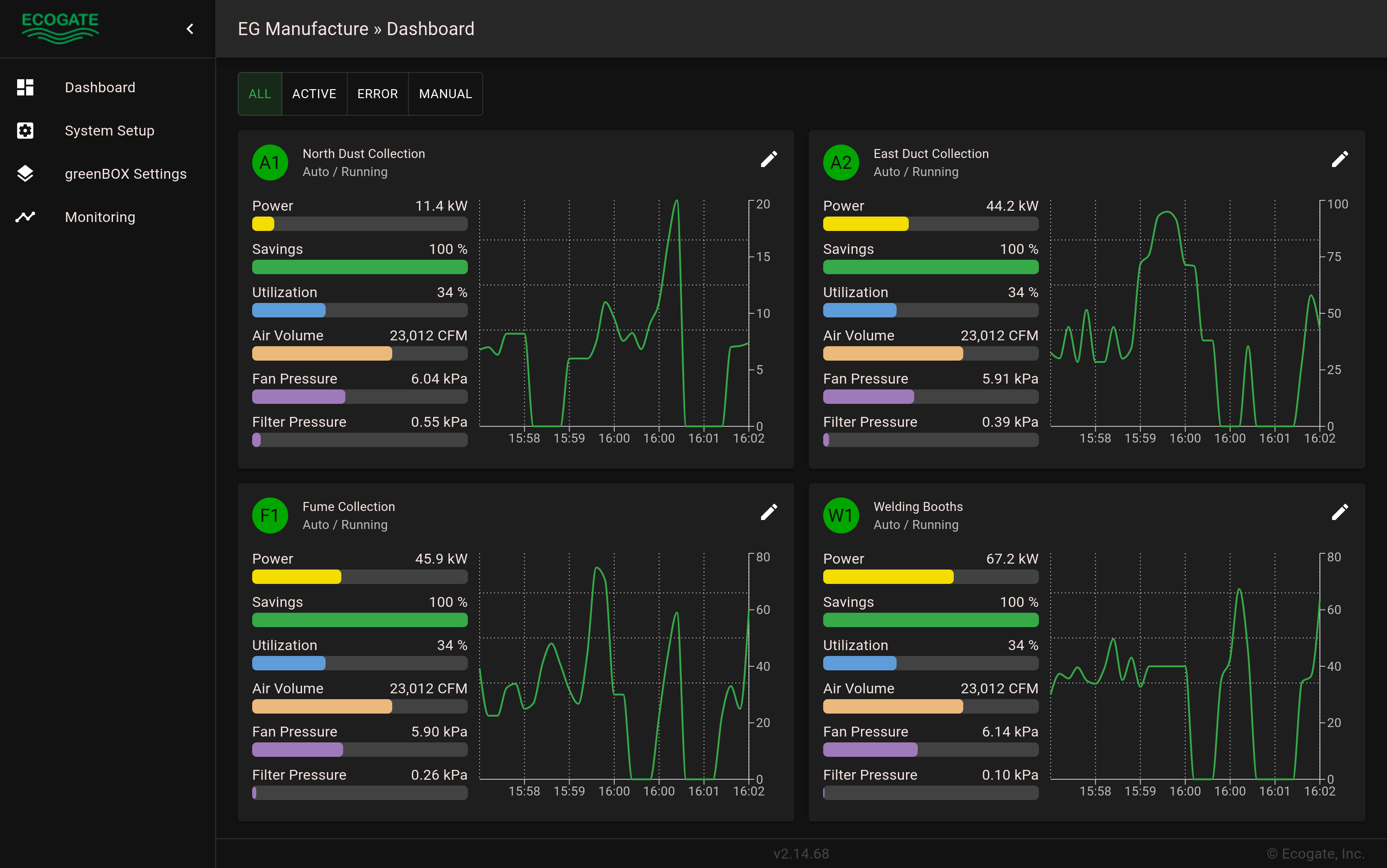
Task: Click the W1 Utilization blue bar
Action: tap(931, 664)
